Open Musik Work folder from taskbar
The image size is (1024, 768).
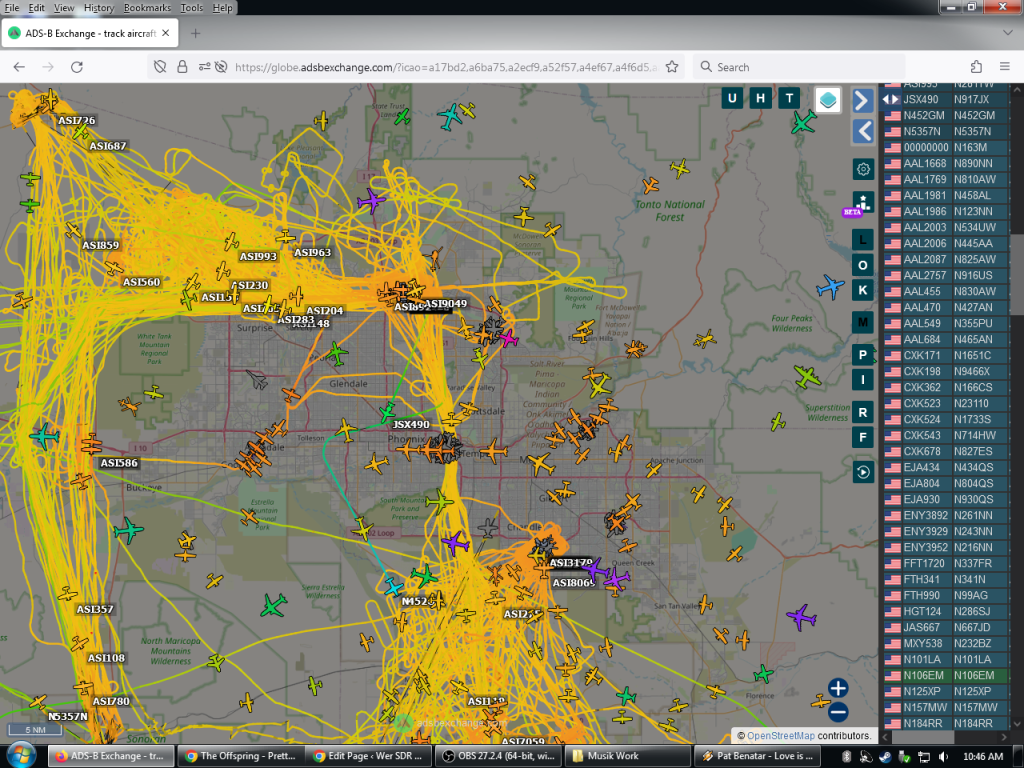[626, 756]
